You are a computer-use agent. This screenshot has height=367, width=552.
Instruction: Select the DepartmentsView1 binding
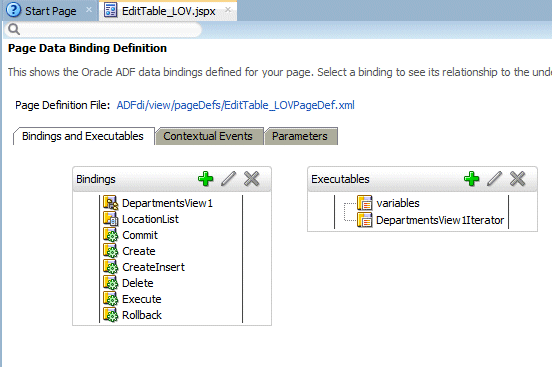point(167,203)
